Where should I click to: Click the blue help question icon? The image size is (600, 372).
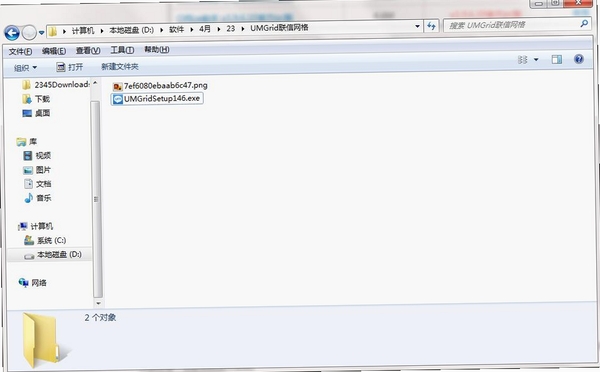579,59
